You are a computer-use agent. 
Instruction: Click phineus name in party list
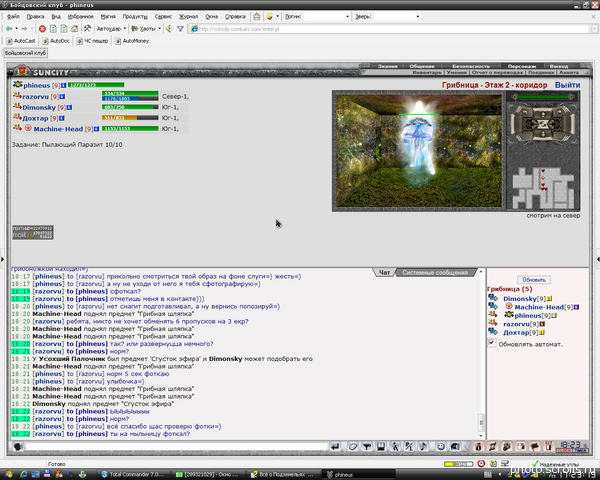point(36,85)
